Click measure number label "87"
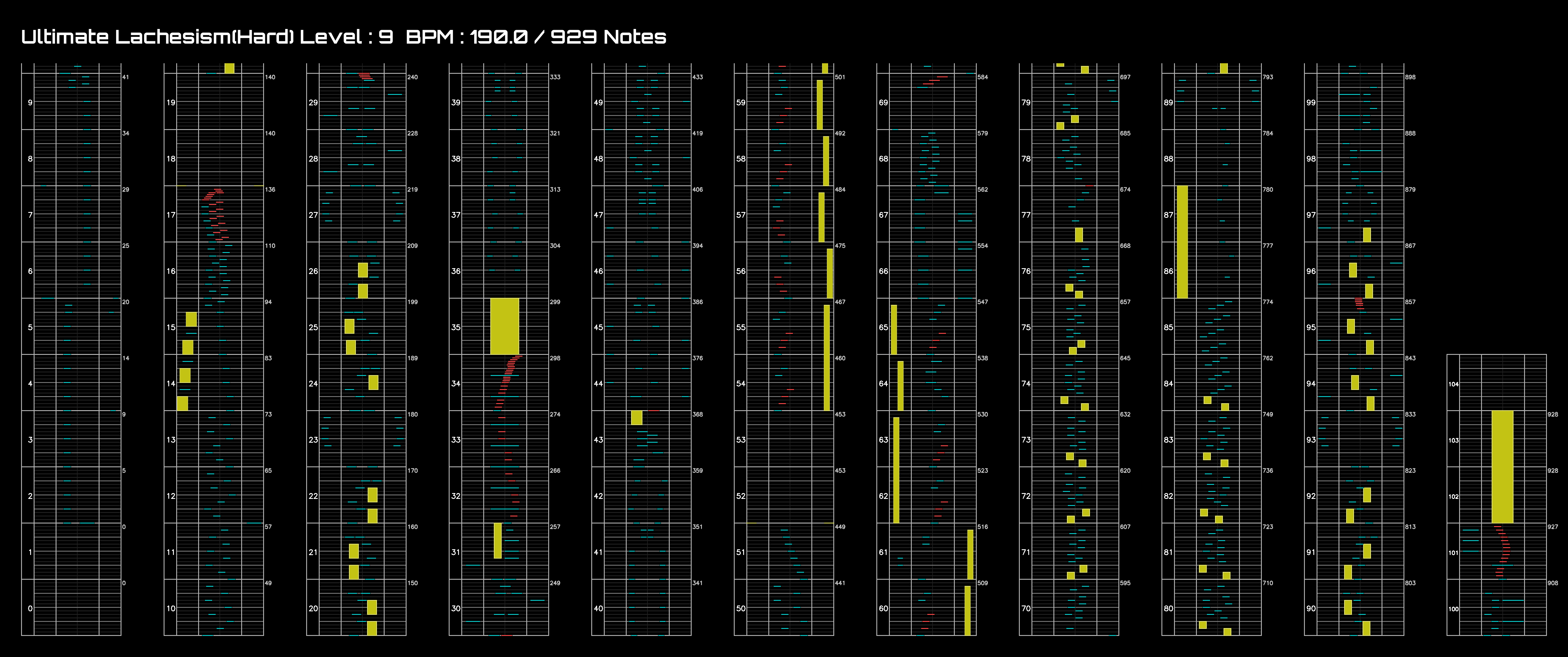This screenshot has width=1568, height=657. pos(1168,215)
